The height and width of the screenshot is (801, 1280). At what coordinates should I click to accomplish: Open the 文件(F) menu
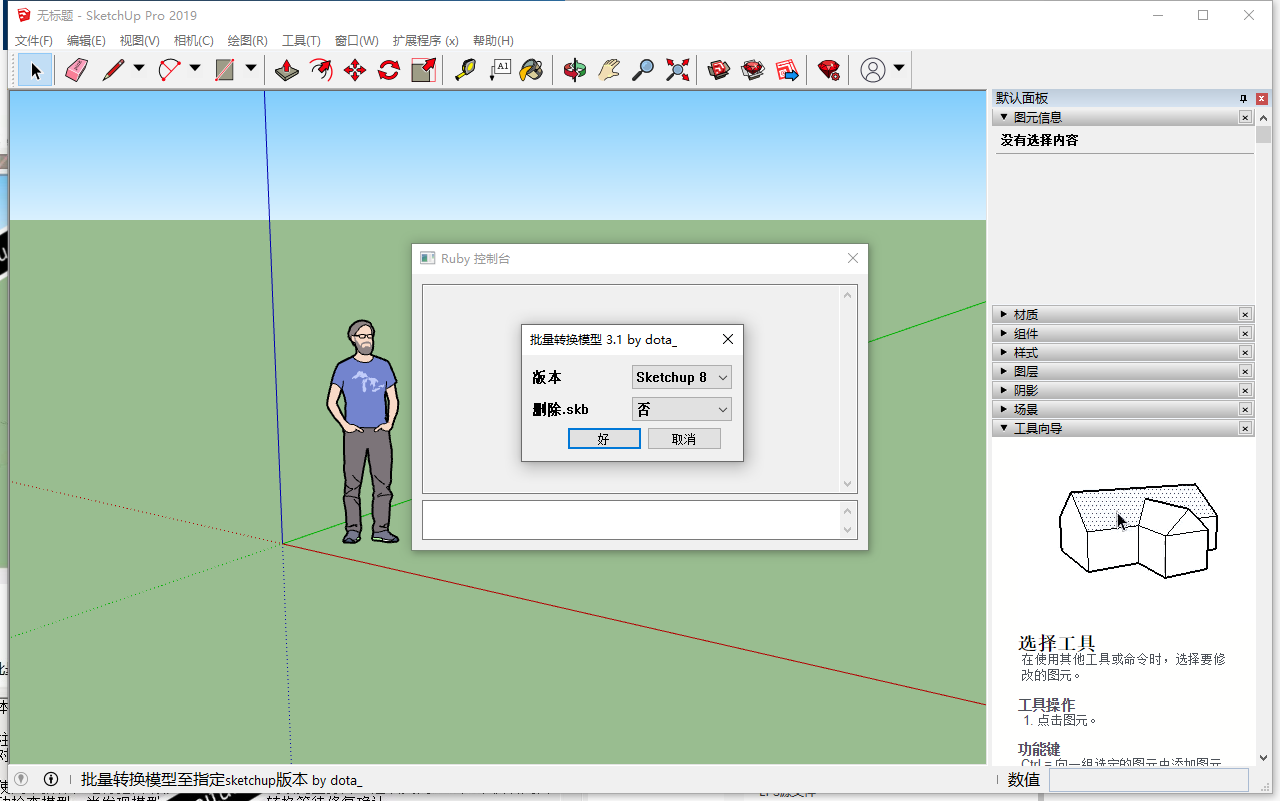click(34, 41)
